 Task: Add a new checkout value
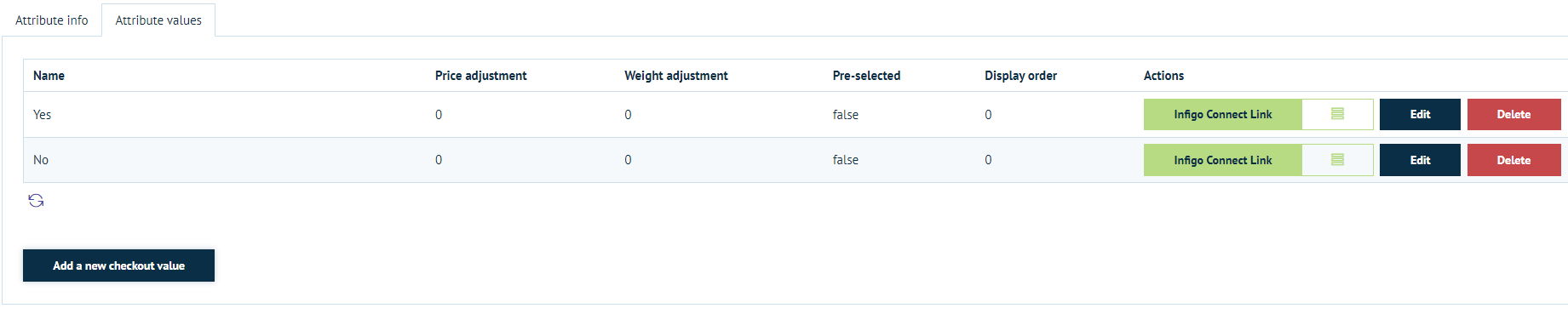[x=118, y=265]
